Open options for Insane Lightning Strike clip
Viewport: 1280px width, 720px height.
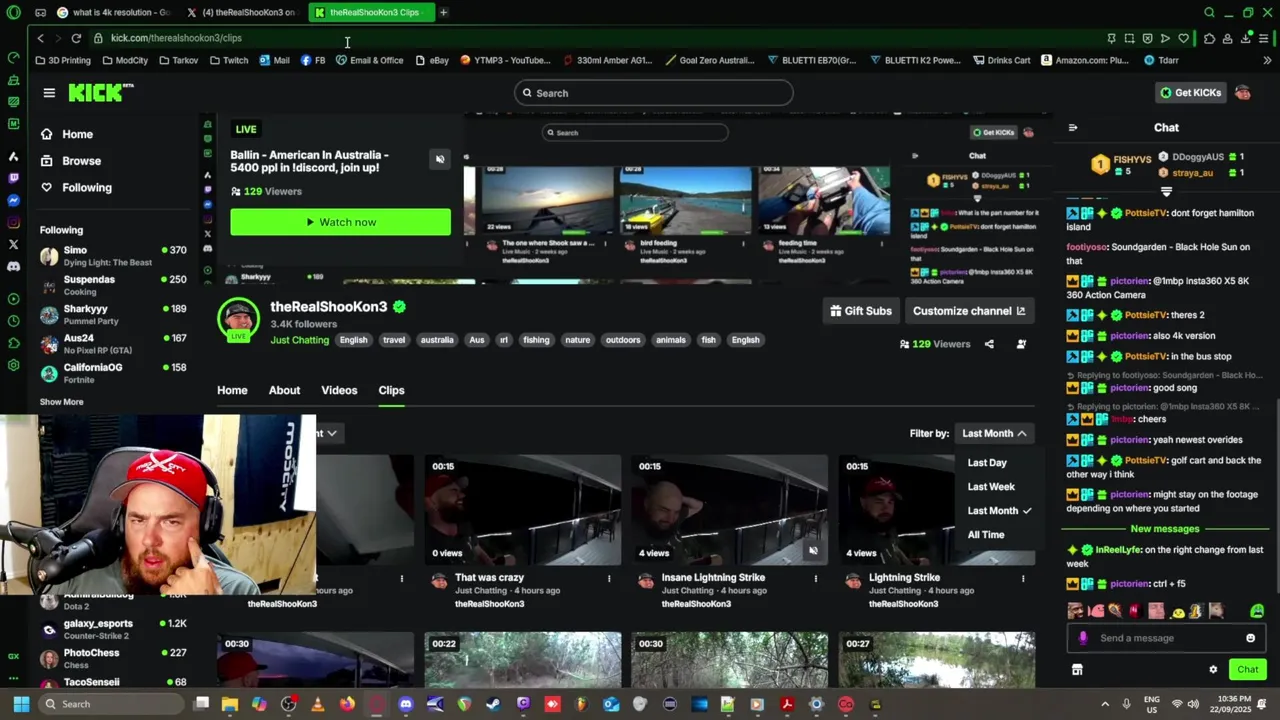coord(816,578)
